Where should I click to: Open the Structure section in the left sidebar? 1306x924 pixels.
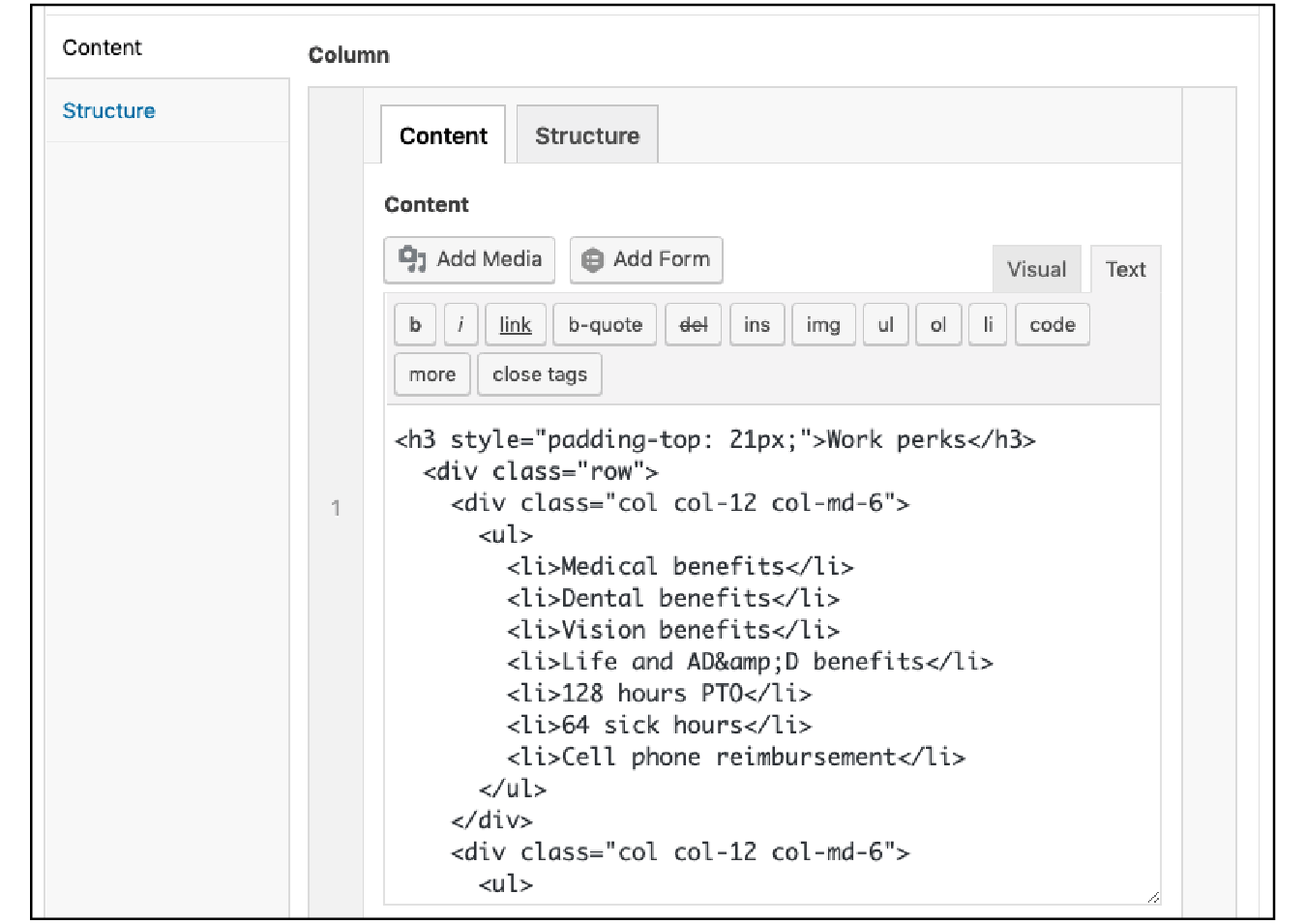tap(108, 110)
